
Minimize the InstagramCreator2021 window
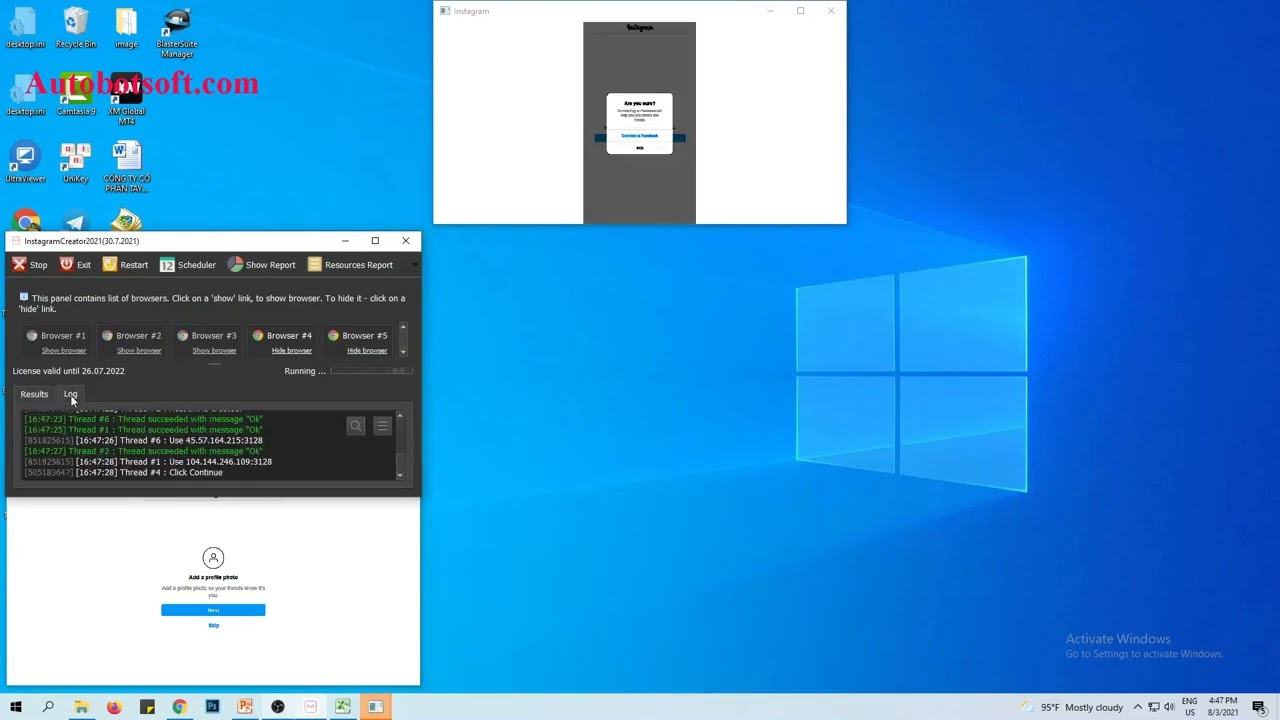(x=345, y=241)
